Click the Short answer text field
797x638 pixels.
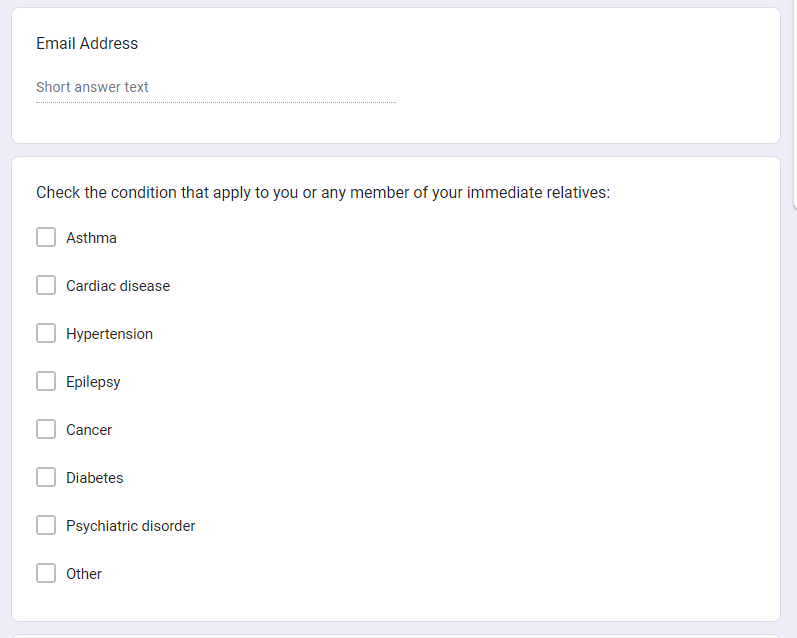tap(215, 88)
